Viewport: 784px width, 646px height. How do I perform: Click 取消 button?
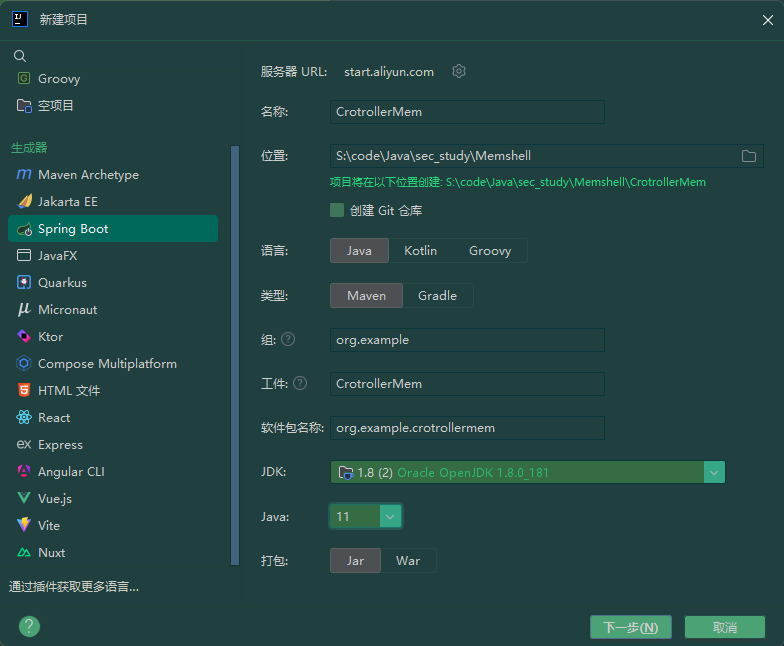pos(725,627)
